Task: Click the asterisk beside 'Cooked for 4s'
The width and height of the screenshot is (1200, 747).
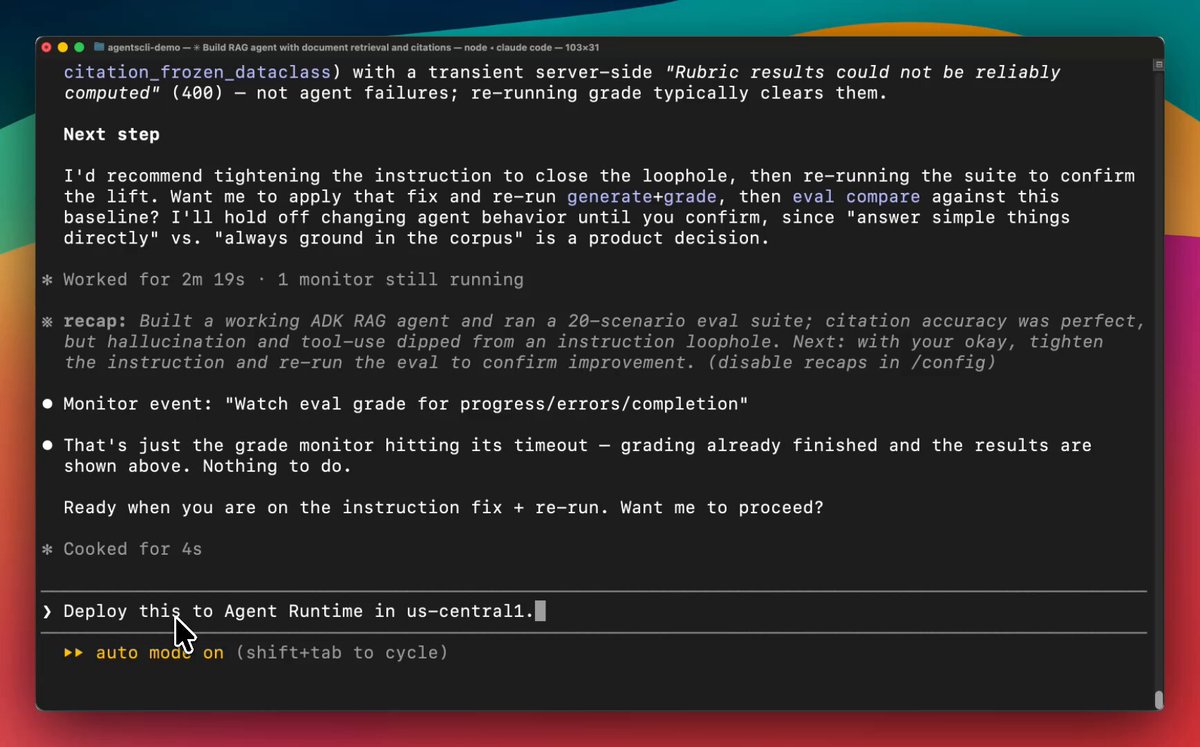Action: click(x=47, y=549)
